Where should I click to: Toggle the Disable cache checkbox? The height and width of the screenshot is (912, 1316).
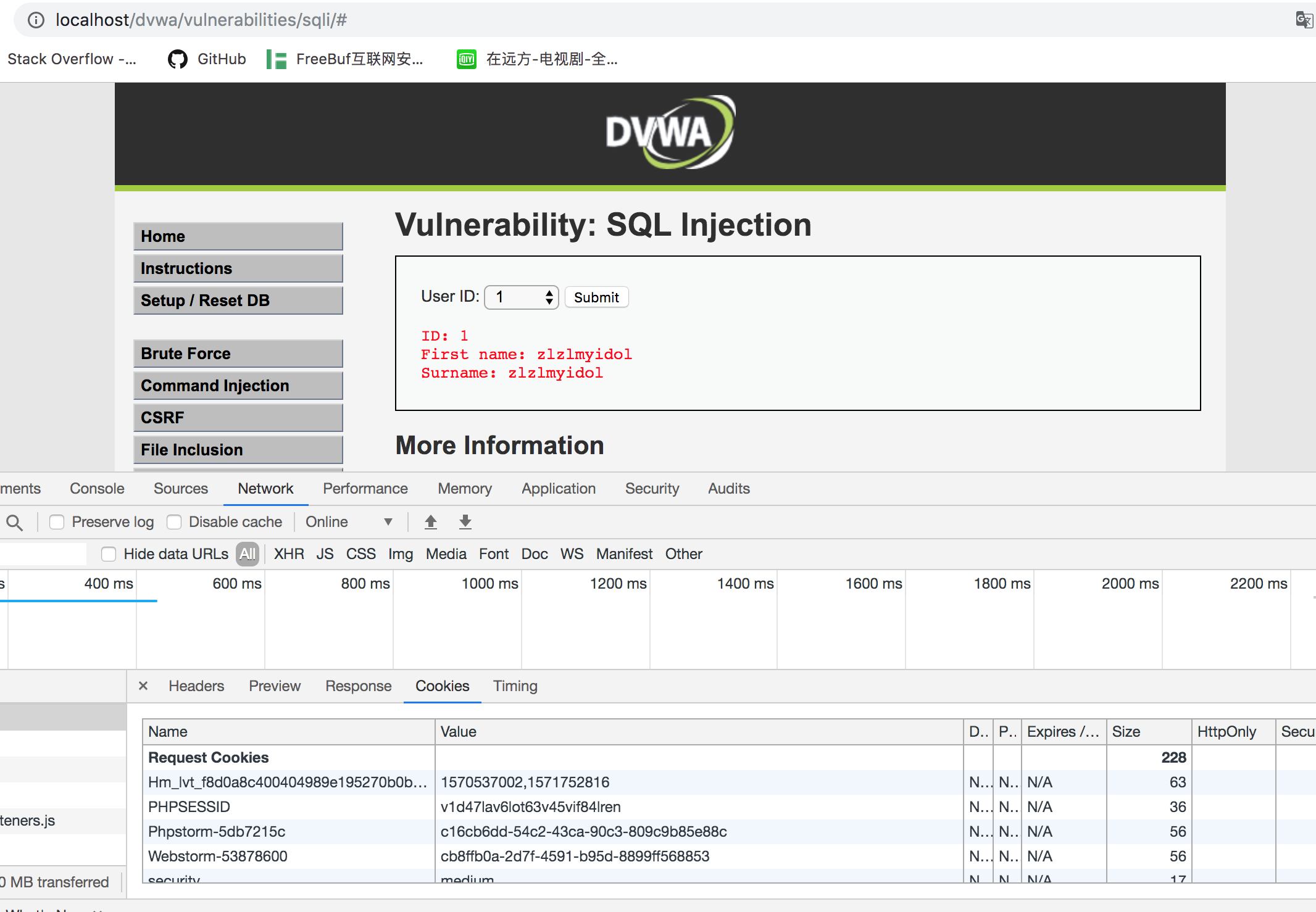175,522
